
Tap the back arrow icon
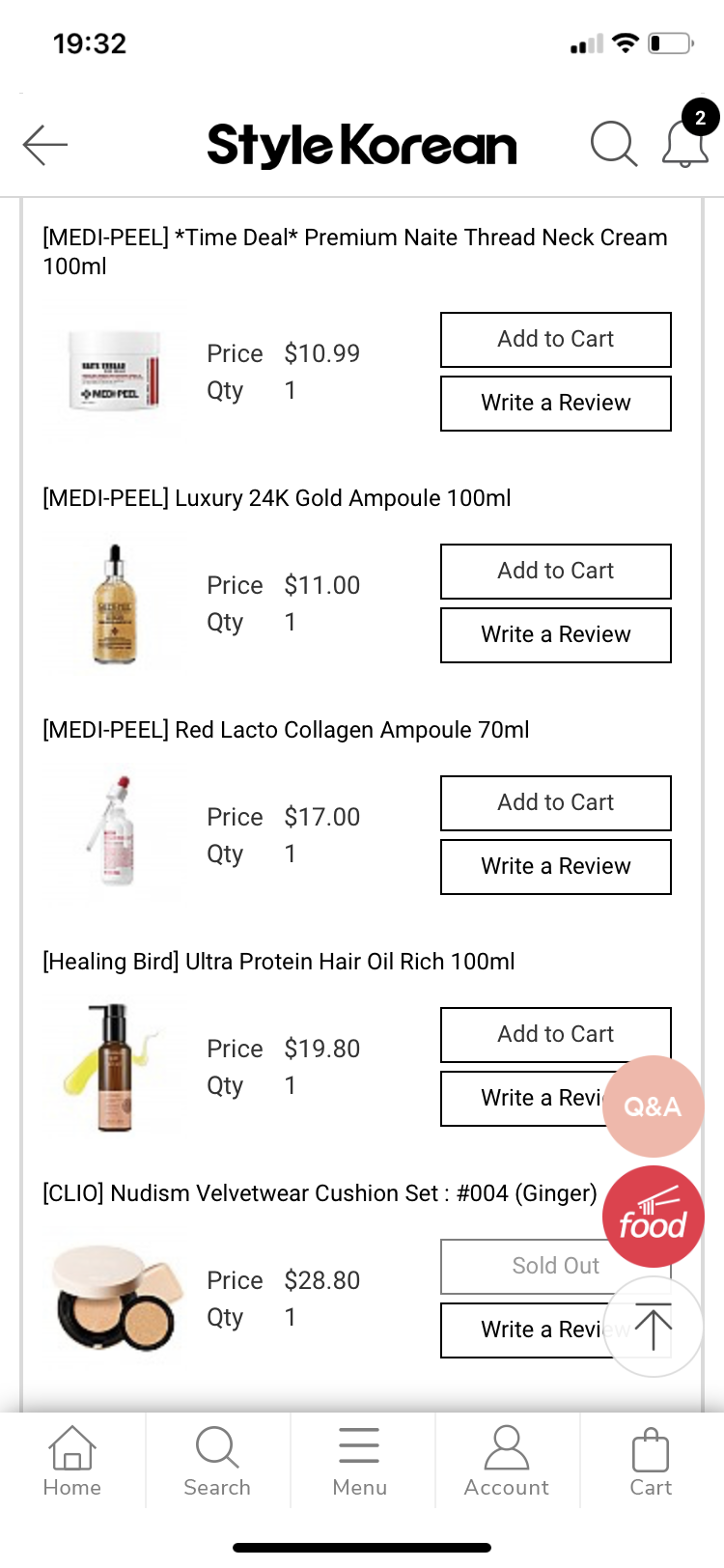45,145
